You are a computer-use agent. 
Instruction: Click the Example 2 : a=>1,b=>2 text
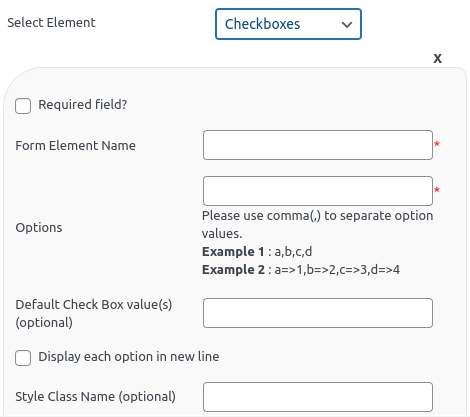[301, 270]
